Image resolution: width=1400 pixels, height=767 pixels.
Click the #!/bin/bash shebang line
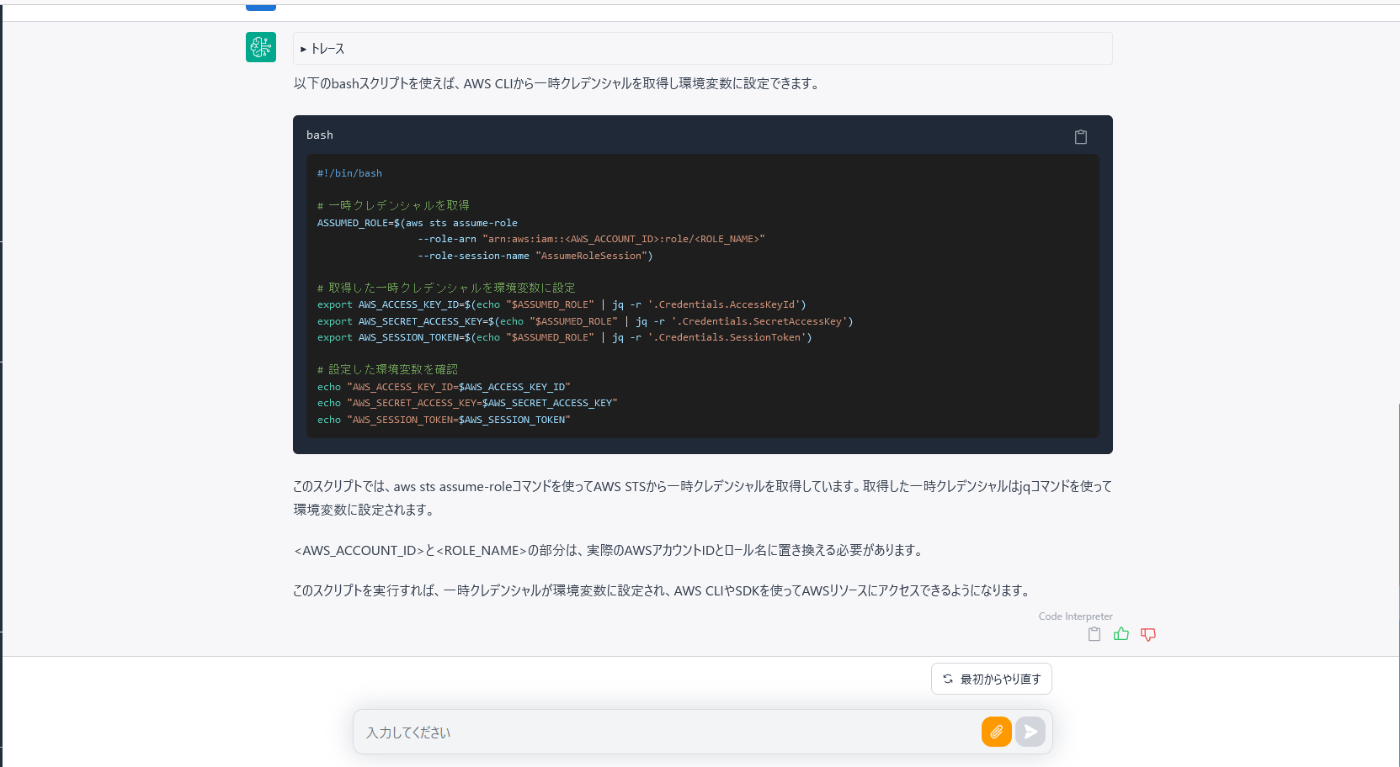(349, 173)
